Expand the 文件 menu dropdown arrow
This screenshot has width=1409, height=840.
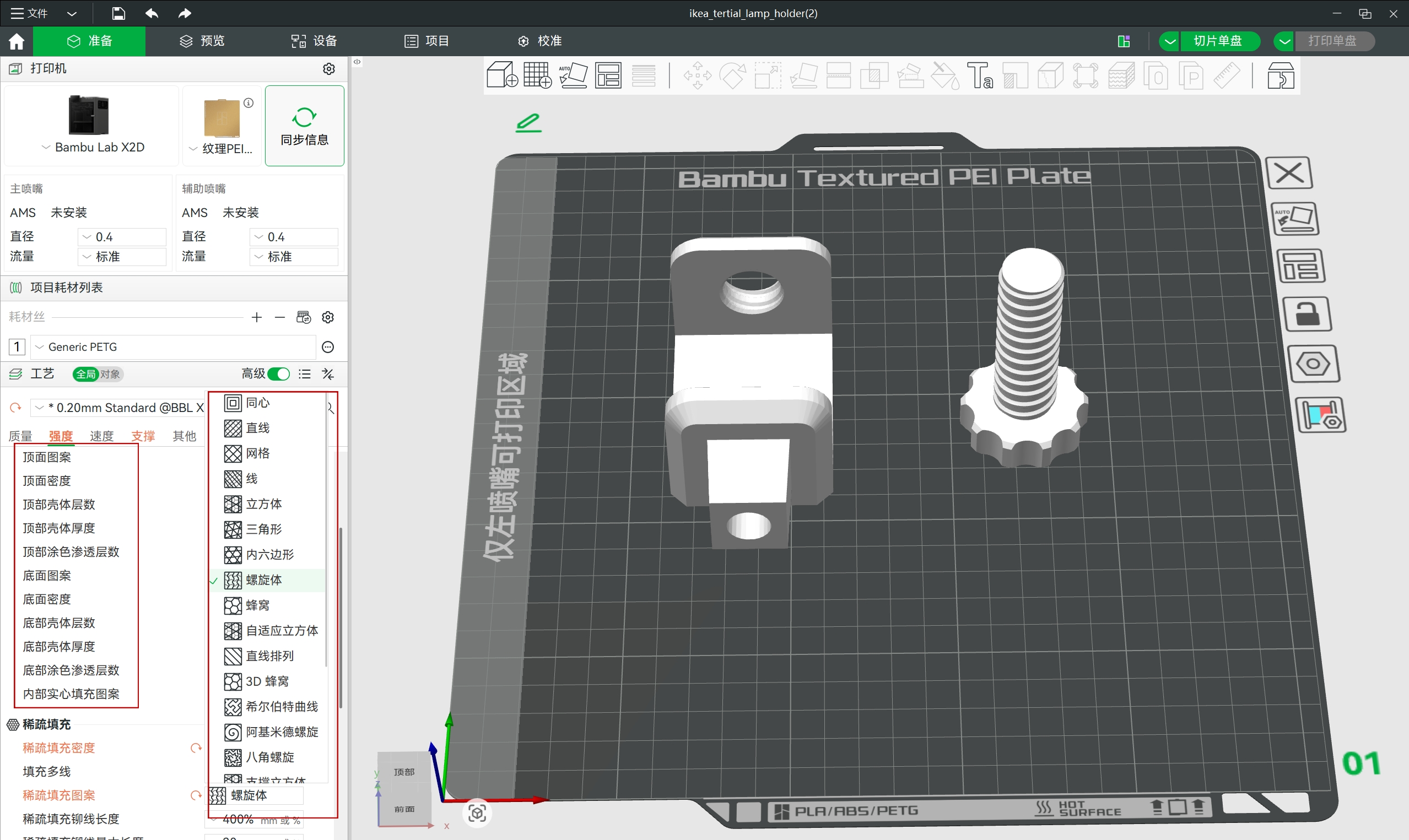click(71, 13)
